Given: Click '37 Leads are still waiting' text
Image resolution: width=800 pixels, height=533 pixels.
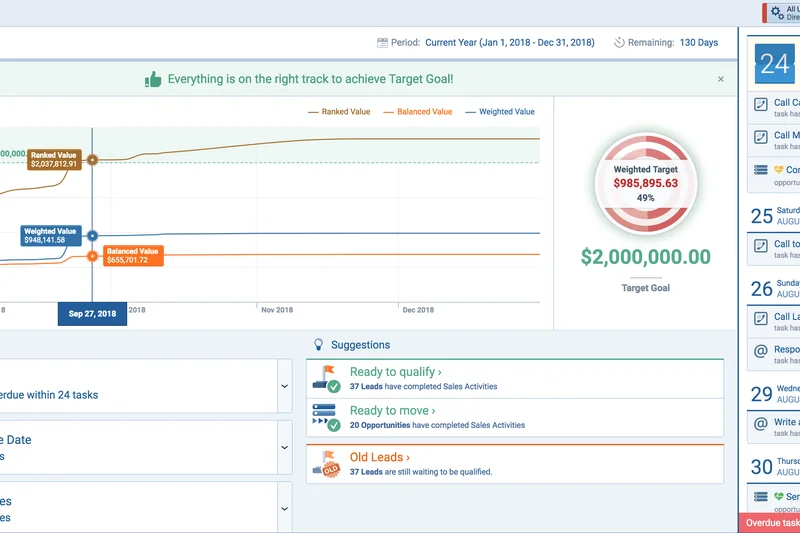Looking at the screenshot, I should [421, 472].
